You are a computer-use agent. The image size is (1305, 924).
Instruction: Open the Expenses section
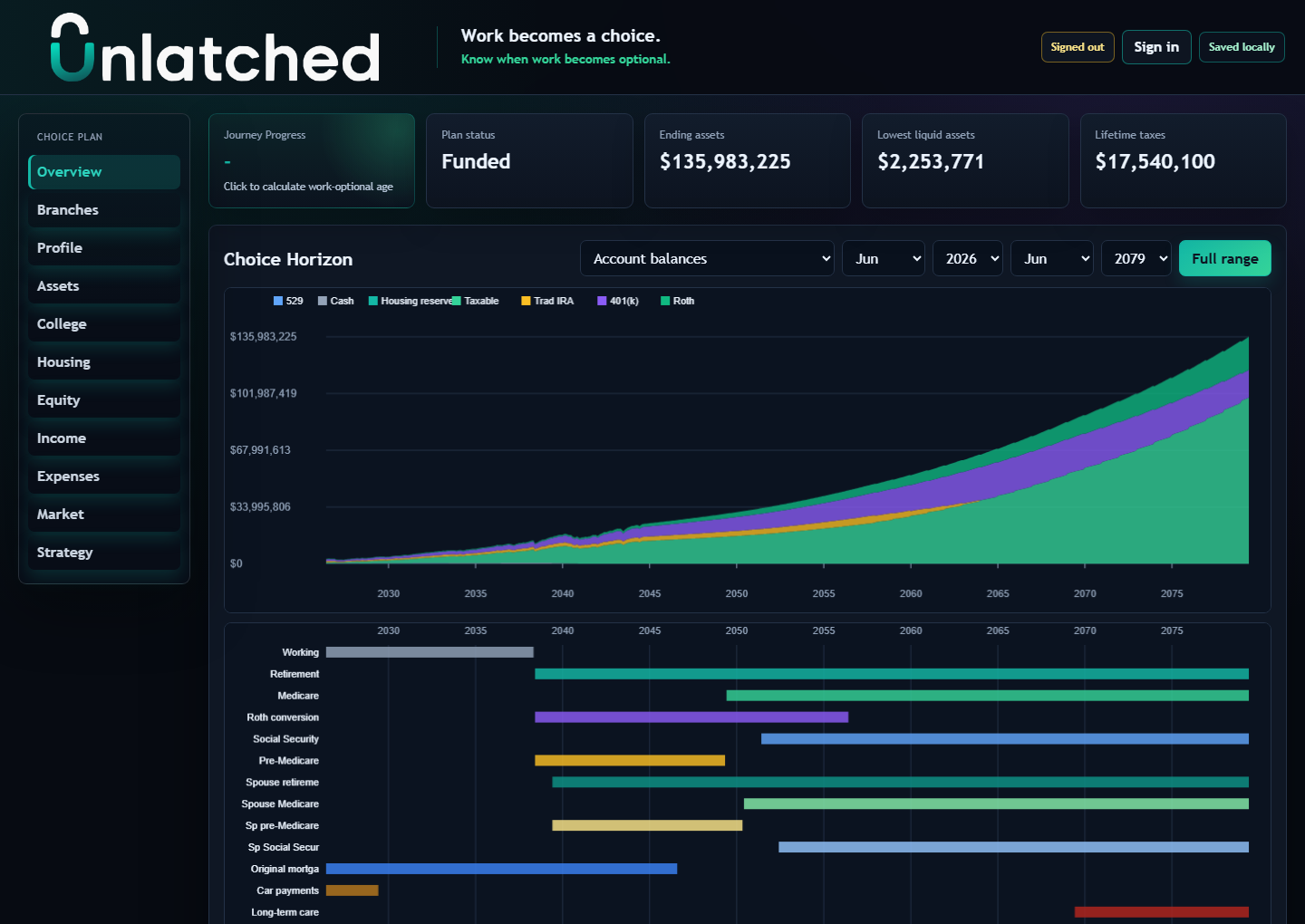pyautogui.click(x=104, y=476)
